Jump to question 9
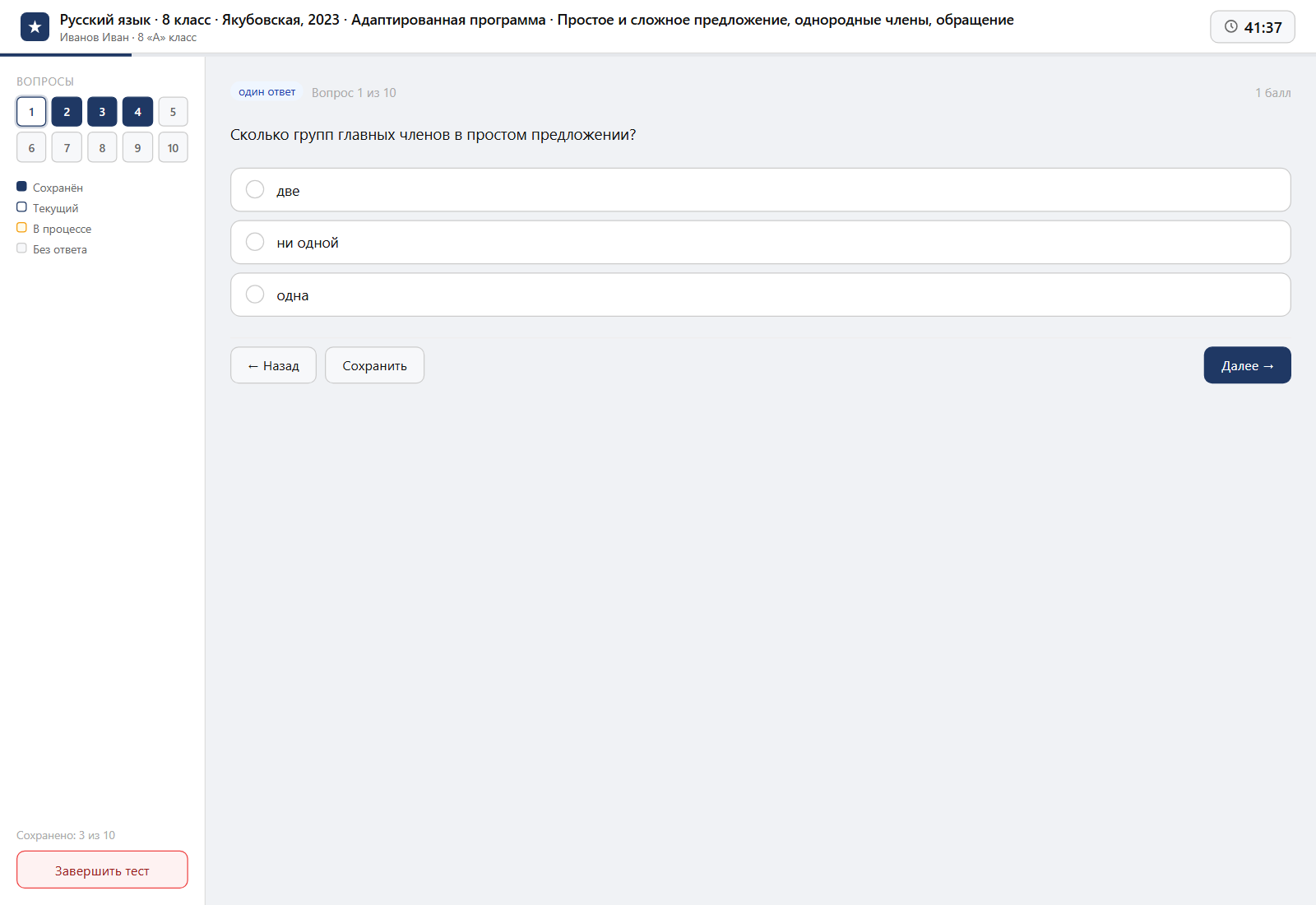The width and height of the screenshot is (1316, 905). [137, 147]
